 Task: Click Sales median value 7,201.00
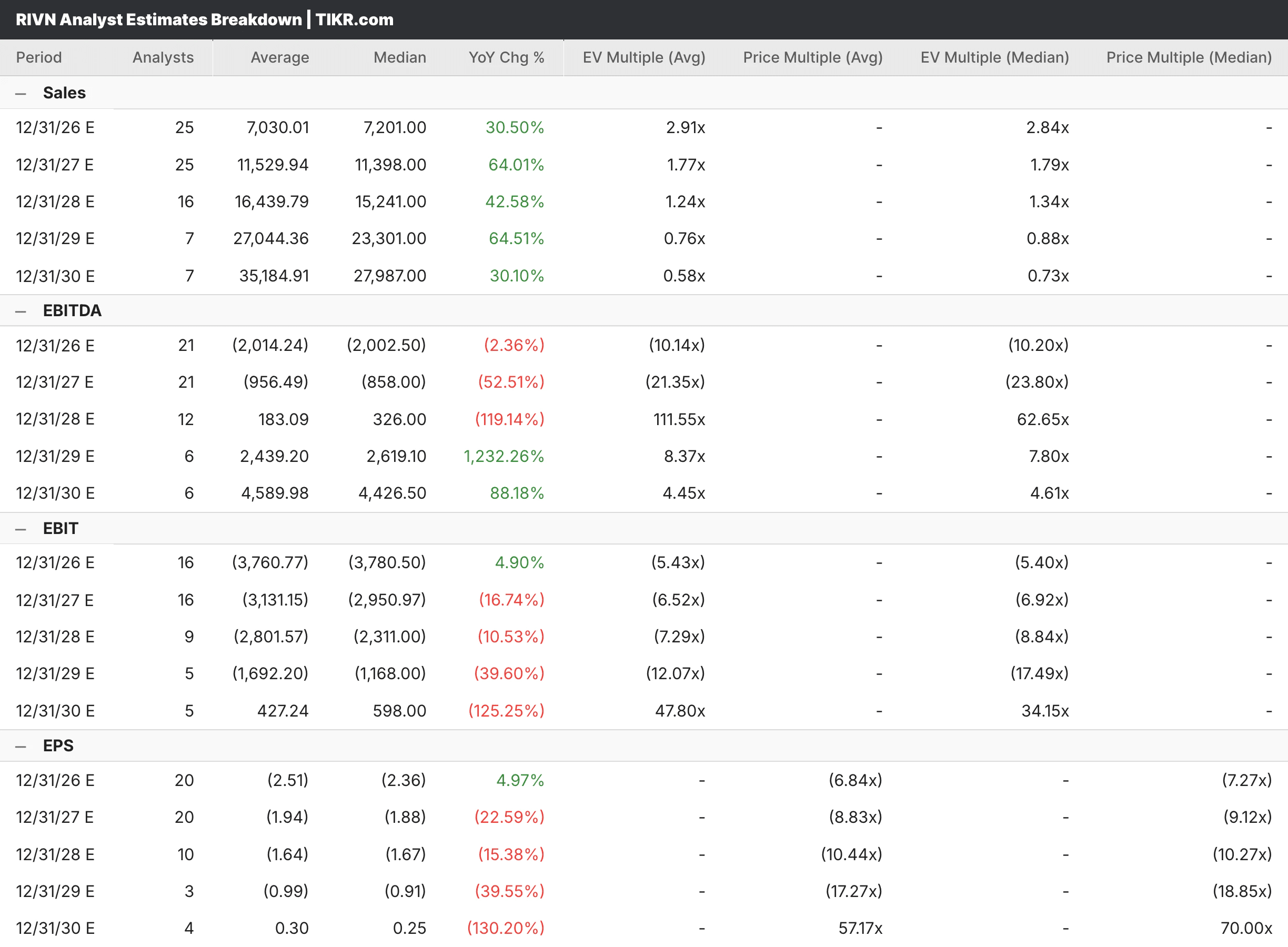click(x=395, y=127)
